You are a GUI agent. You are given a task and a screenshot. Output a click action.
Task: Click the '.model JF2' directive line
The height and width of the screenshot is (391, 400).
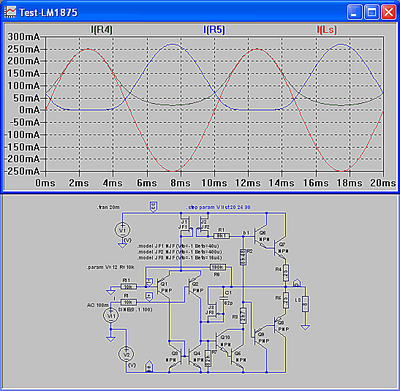[180, 252]
